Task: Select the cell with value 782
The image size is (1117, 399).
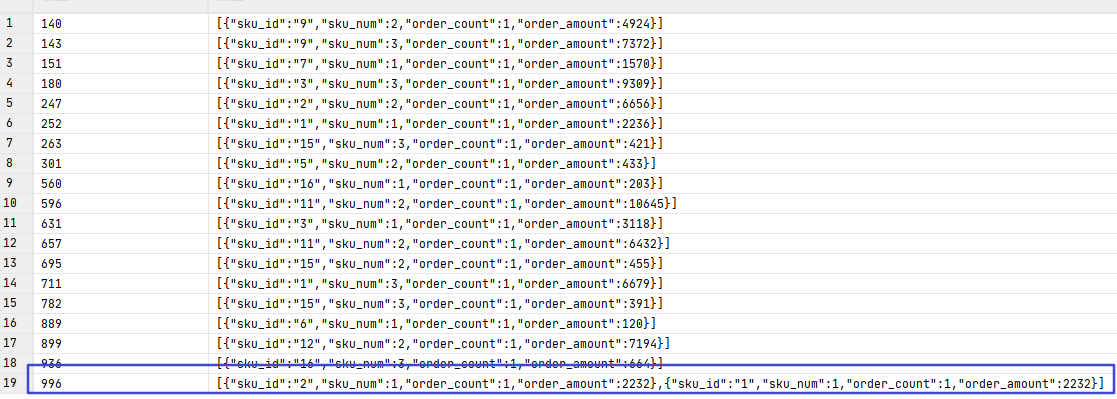Action: [120, 304]
